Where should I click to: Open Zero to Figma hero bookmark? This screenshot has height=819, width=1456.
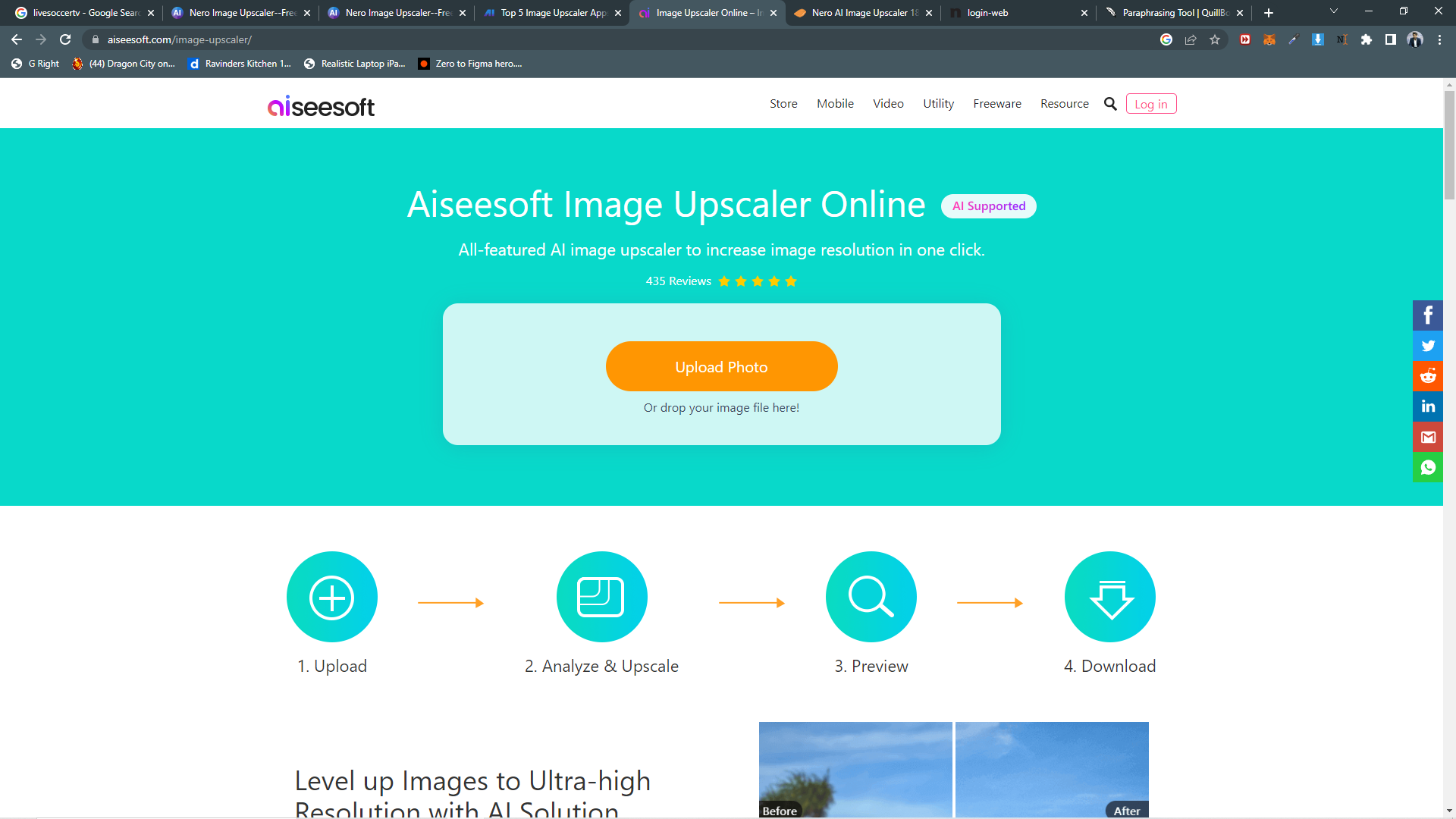click(470, 64)
